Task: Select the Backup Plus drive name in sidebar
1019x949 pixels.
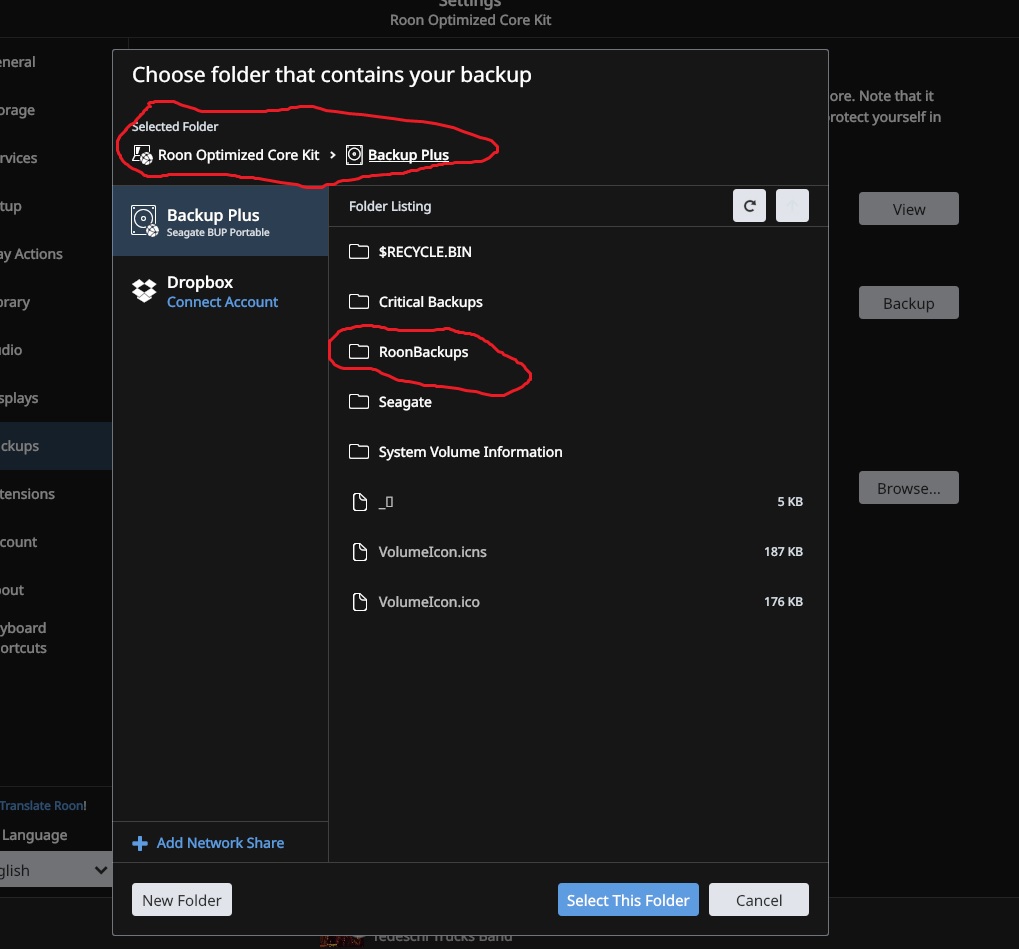Action: (213, 215)
